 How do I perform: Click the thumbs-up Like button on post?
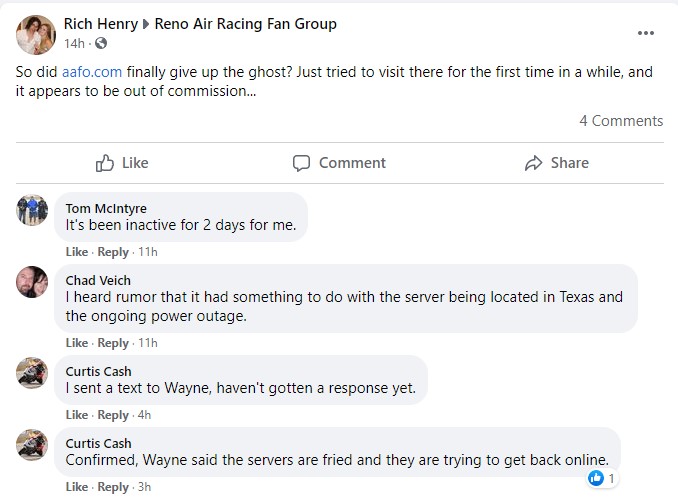coord(122,163)
